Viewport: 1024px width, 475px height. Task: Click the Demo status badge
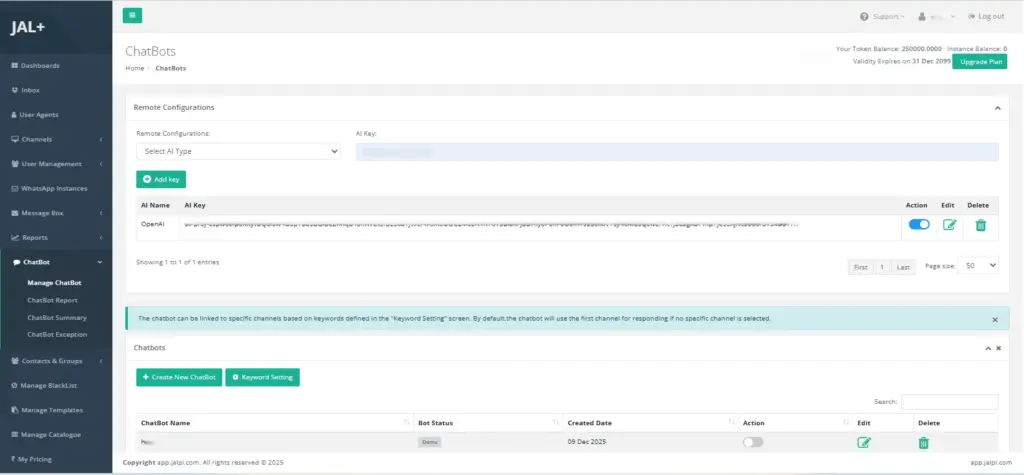point(430,442)
